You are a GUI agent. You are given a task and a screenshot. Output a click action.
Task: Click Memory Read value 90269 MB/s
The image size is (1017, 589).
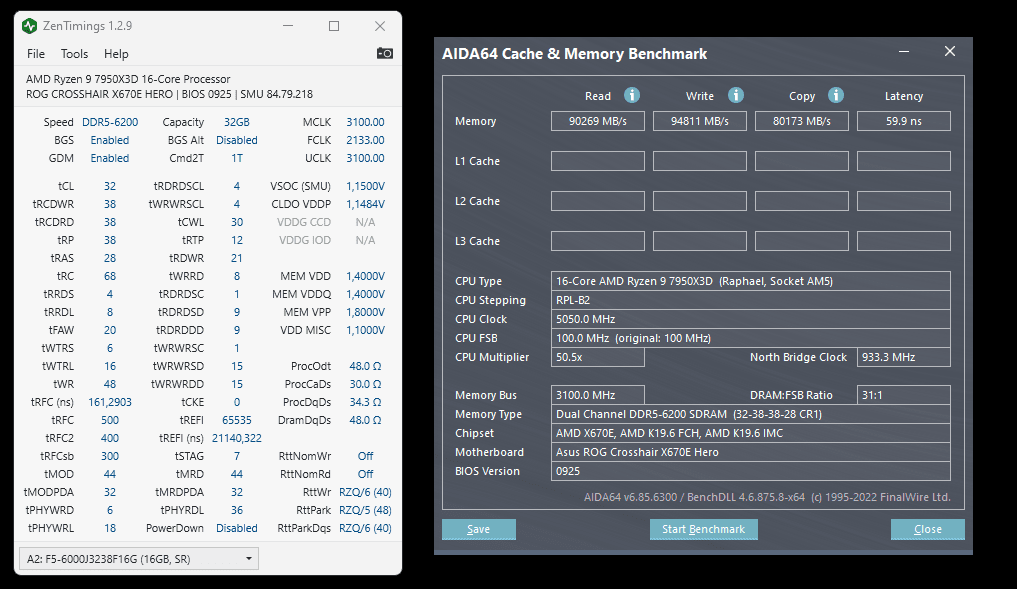pos(598,121)
